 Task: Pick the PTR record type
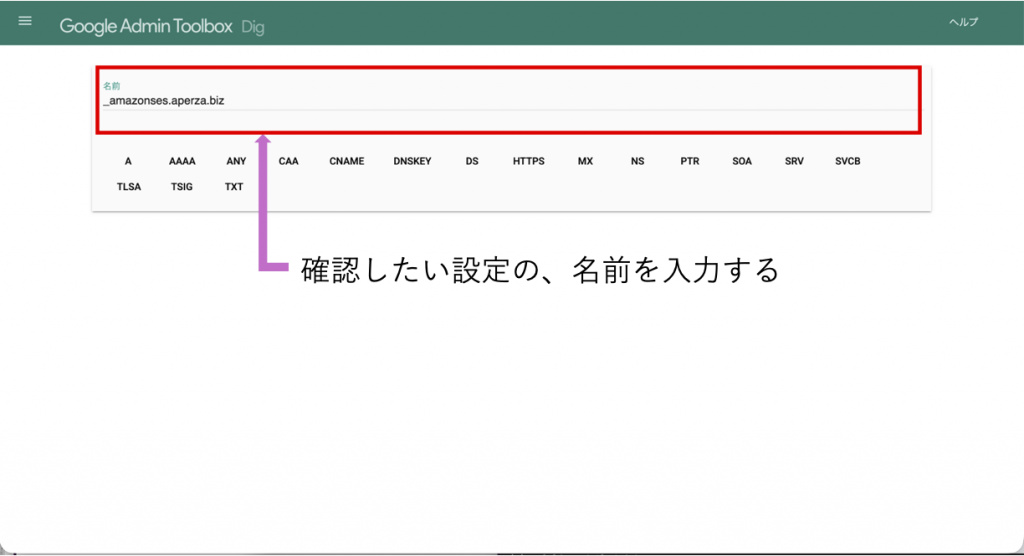(690, 161)
